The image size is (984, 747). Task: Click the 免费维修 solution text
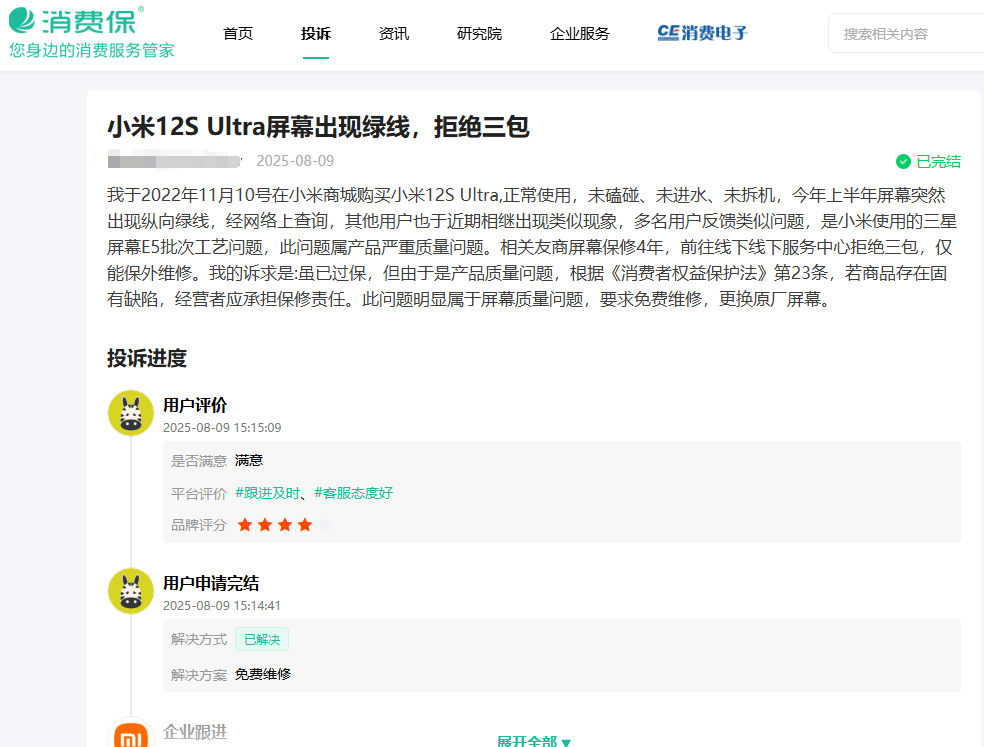[263, 675]
